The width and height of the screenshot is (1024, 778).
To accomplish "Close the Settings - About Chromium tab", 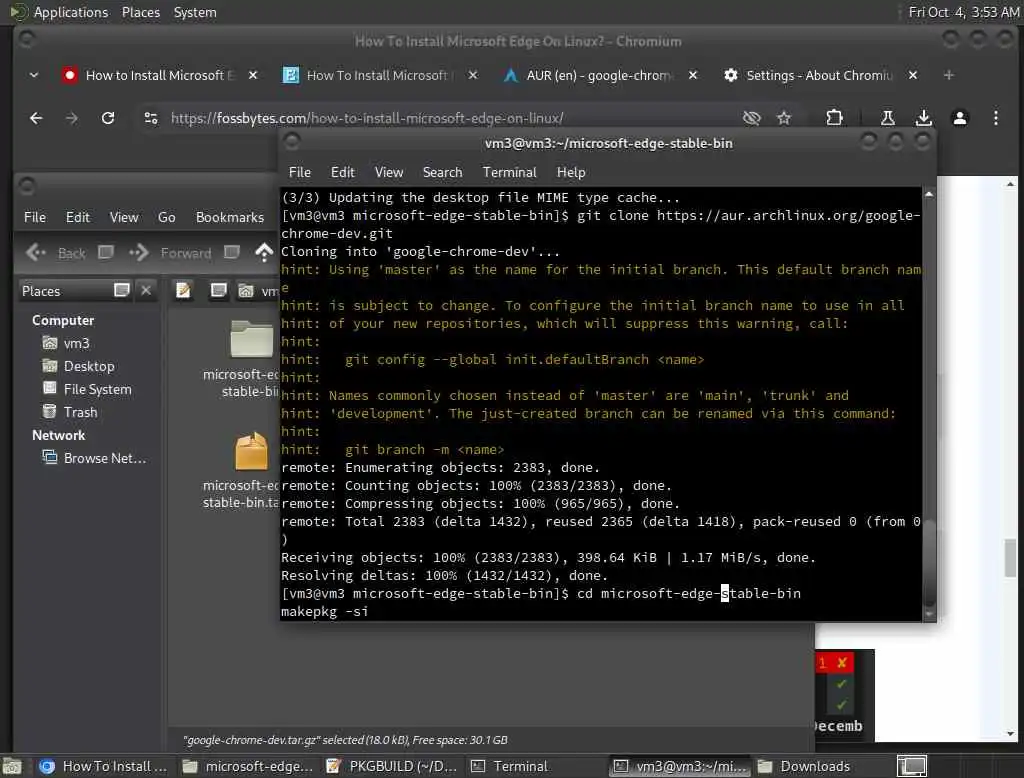I will 913,76.
